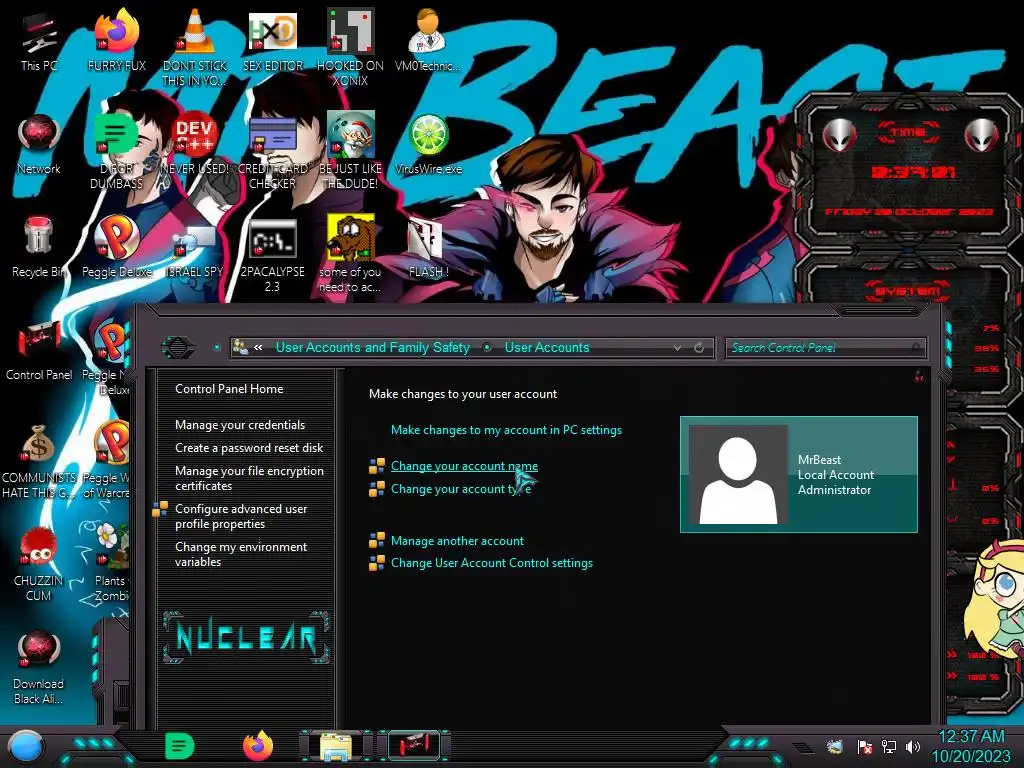Click Manage another account
1024x768 pixels.
click(457, 541)
